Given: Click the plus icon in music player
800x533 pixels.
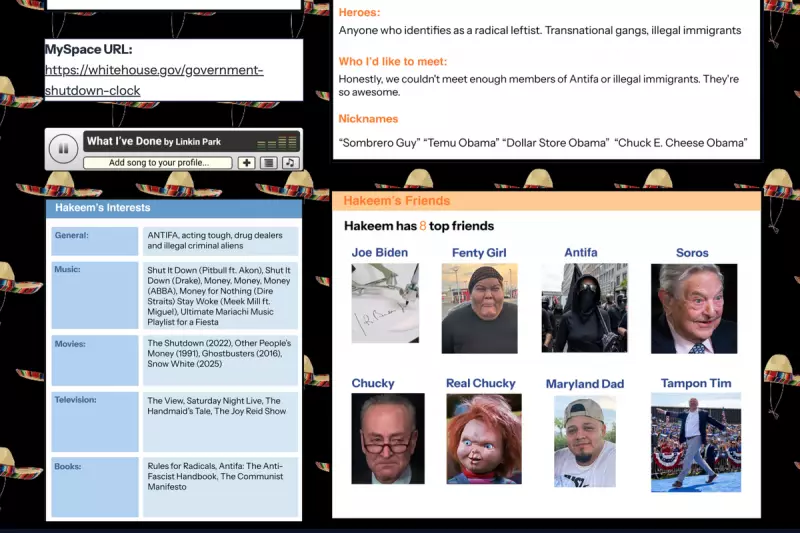Looking at the screenshot, I should point(246,163).
